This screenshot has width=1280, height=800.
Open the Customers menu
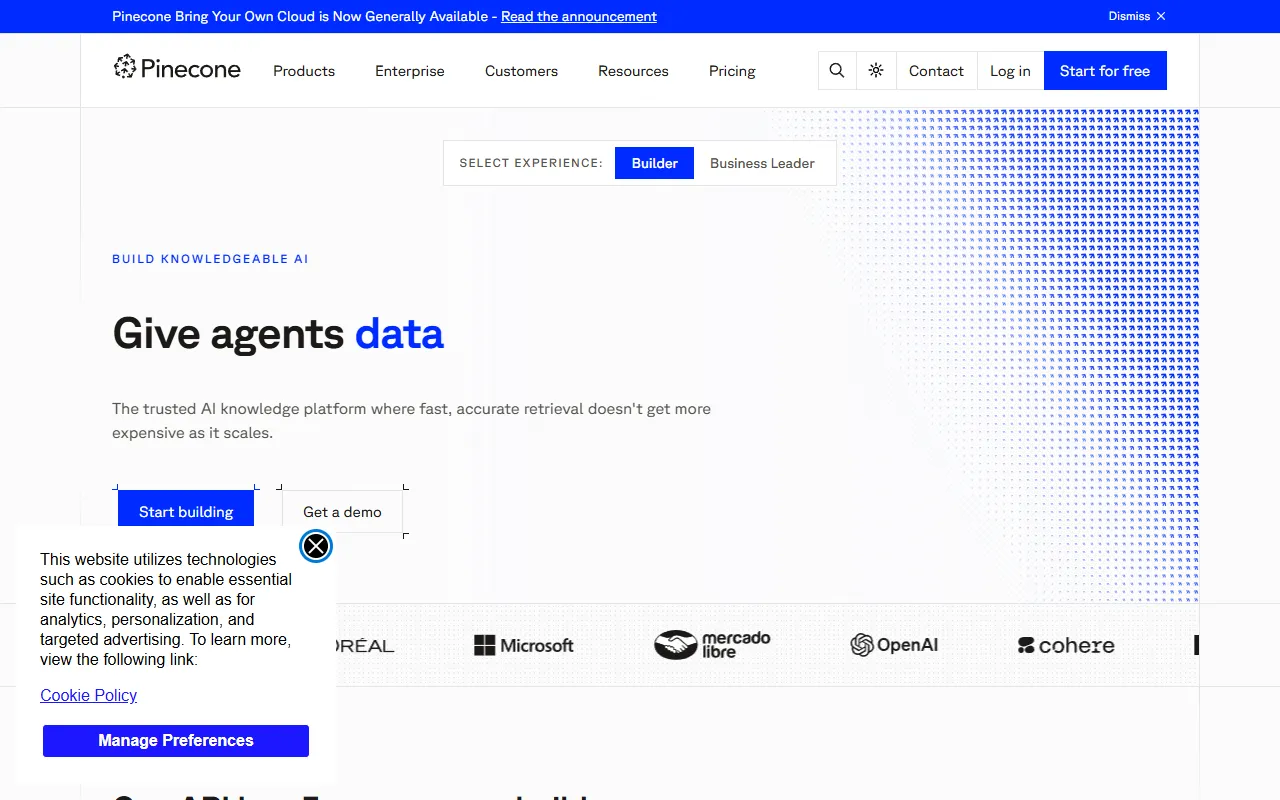tap(521, 71)
